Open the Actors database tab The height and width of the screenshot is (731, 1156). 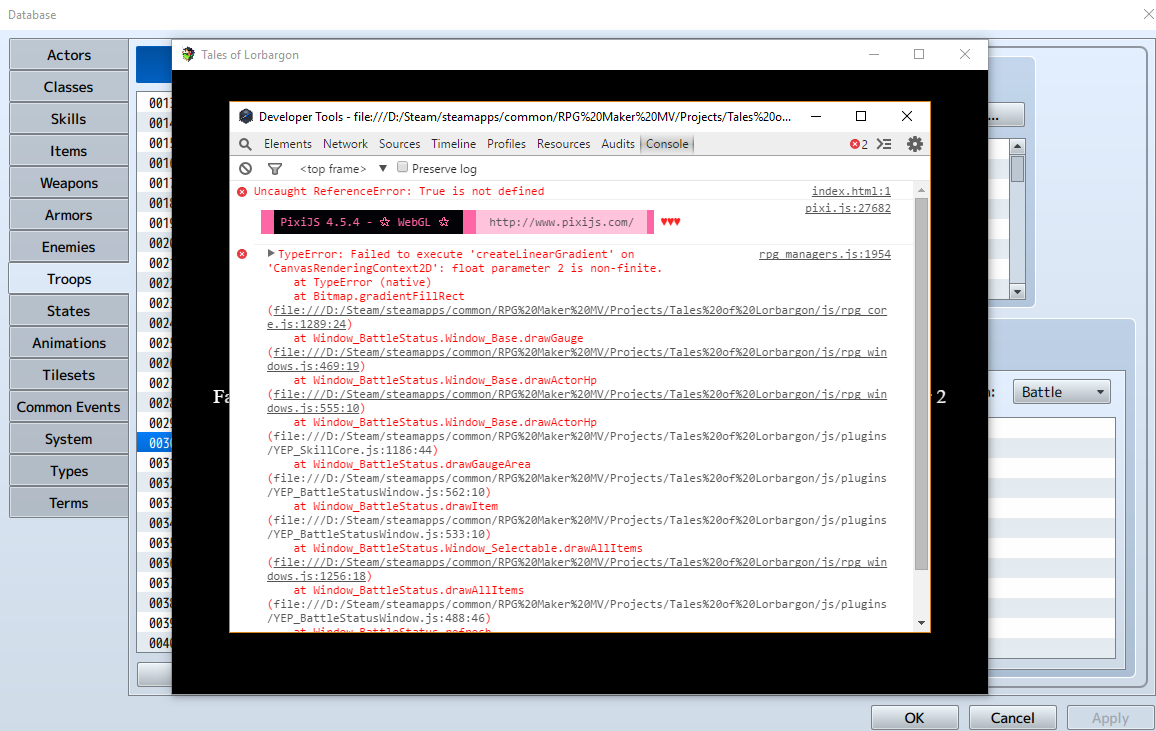point(69,55)
